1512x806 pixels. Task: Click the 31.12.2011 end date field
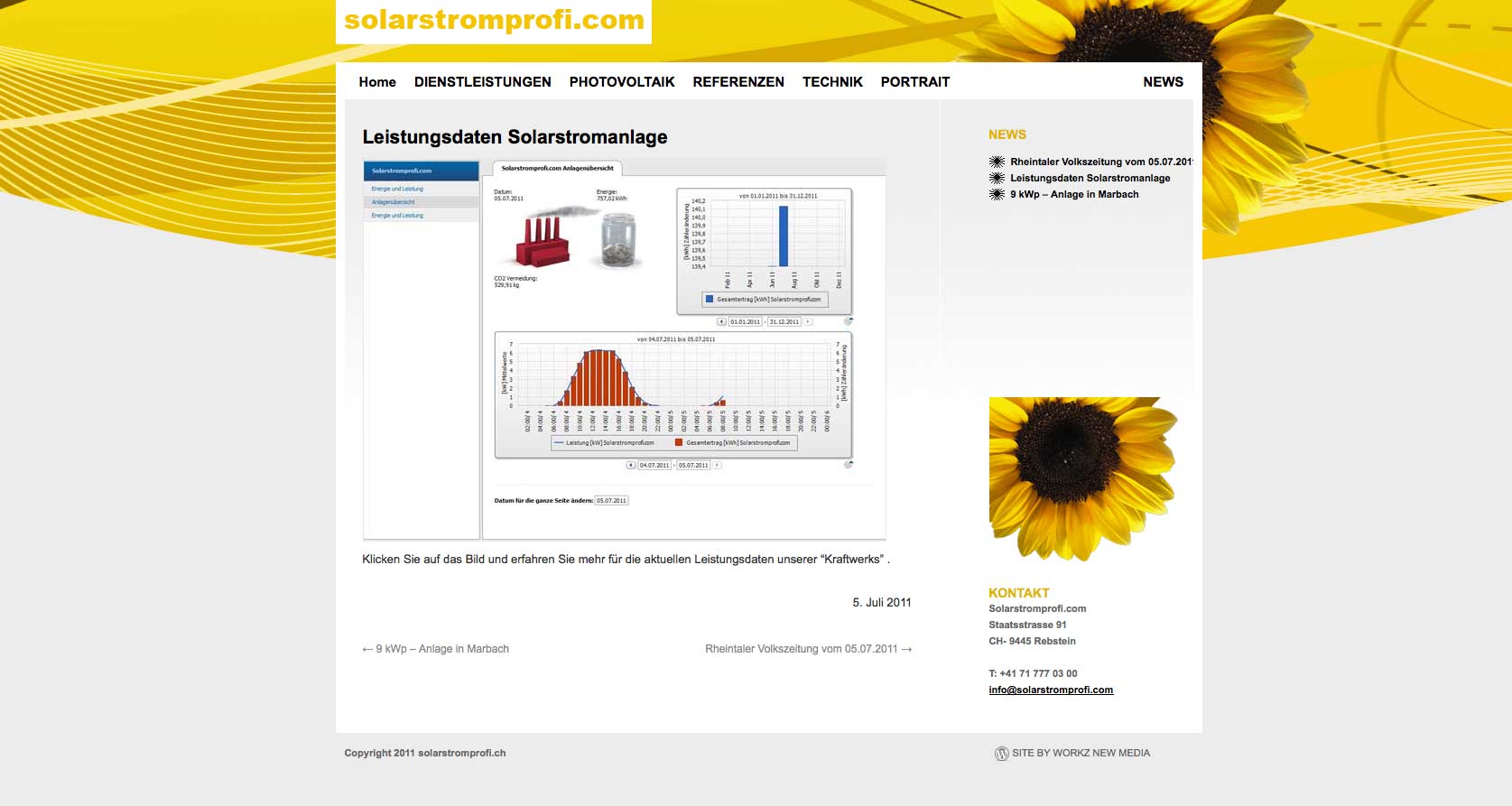click(x=784, y=322)
